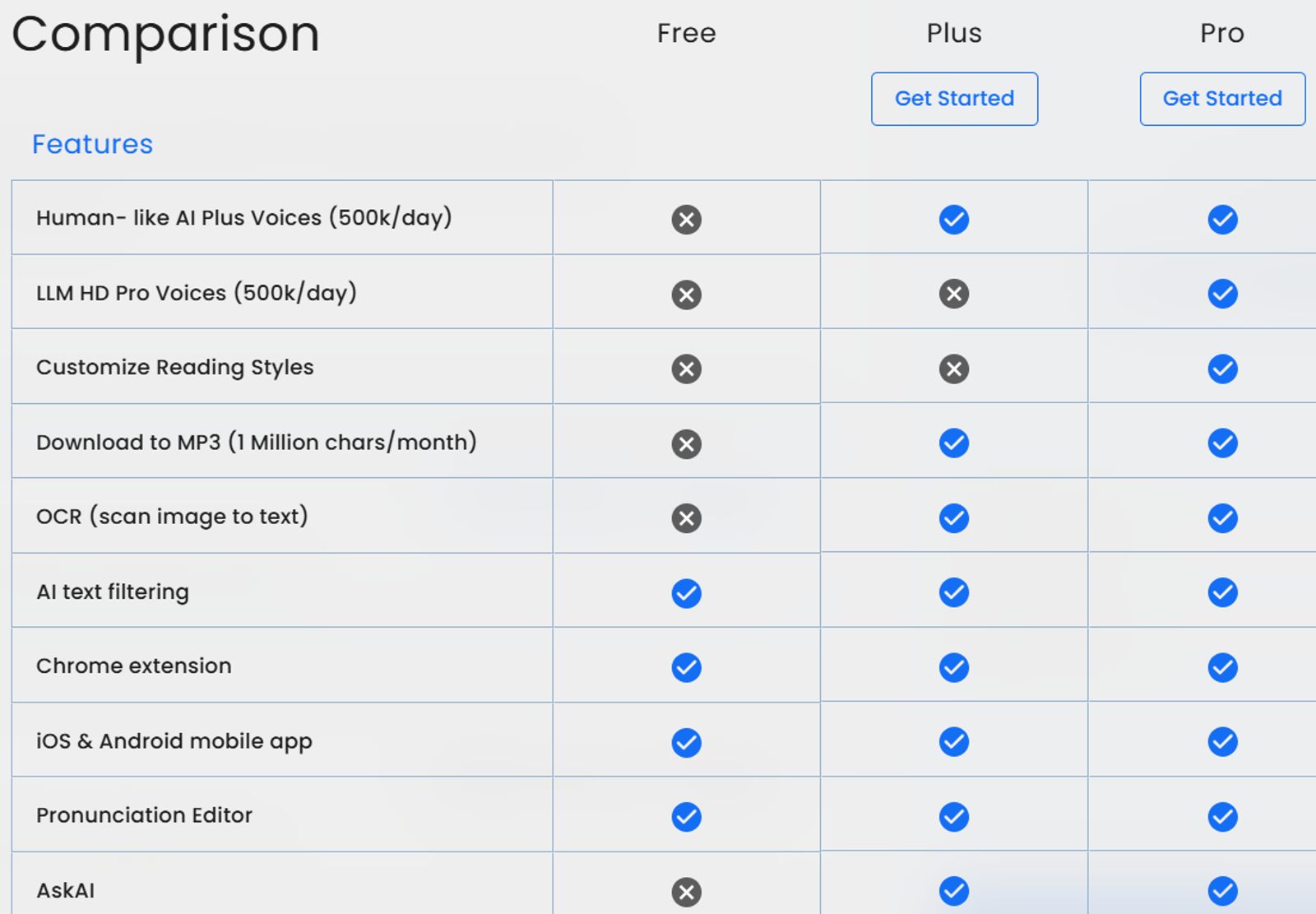Click Plus column checkmark for OCR scan image
Image resolution: width=1316 pixels, height=914 pixels.
coord(954,518)
